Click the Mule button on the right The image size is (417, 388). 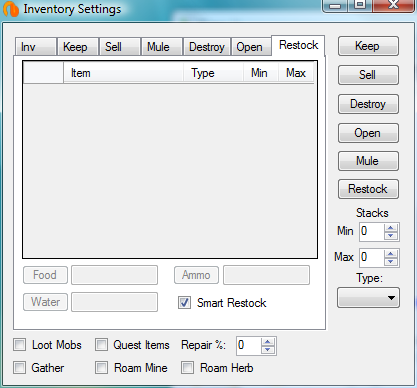(368, 161)
